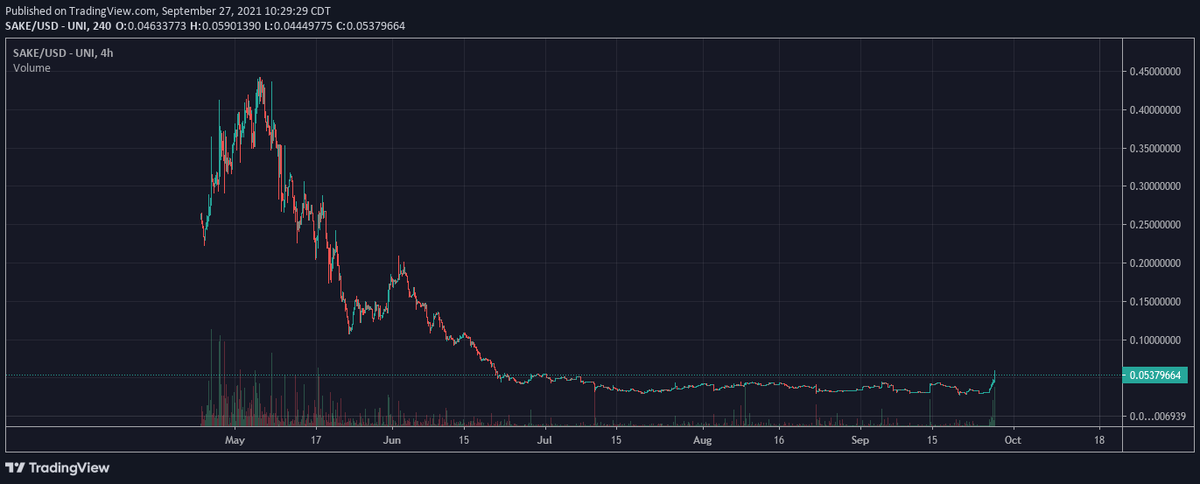The image size is (1200, 484).
Task: Click the Jun label on time axis
Action: coord(392,439)
